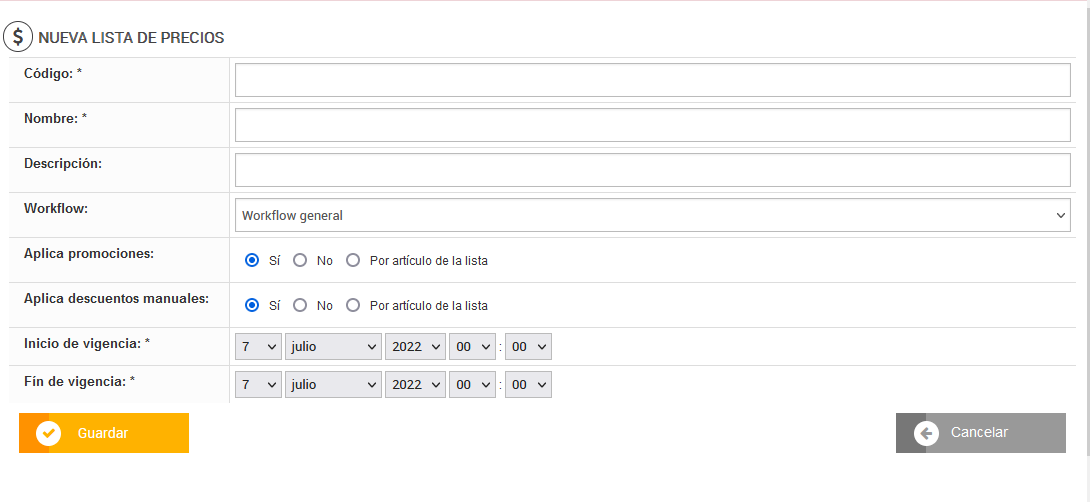Open the Inicio de vigencia month dropdown
The width and height of the screenshot is (1090, 502).
pos(333,347)
